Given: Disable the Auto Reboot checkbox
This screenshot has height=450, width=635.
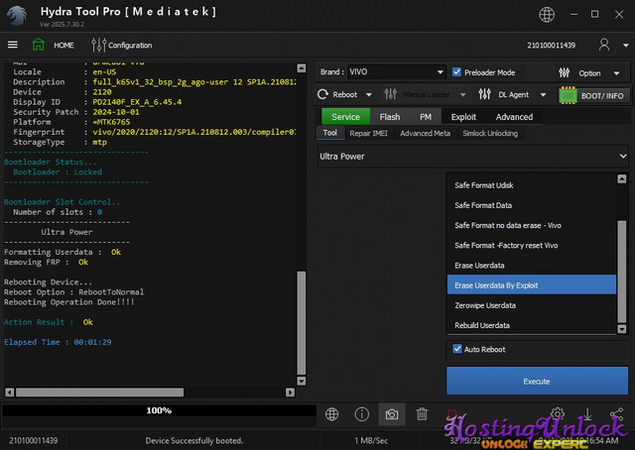Looking at the screenshot, I should (458, 349).
